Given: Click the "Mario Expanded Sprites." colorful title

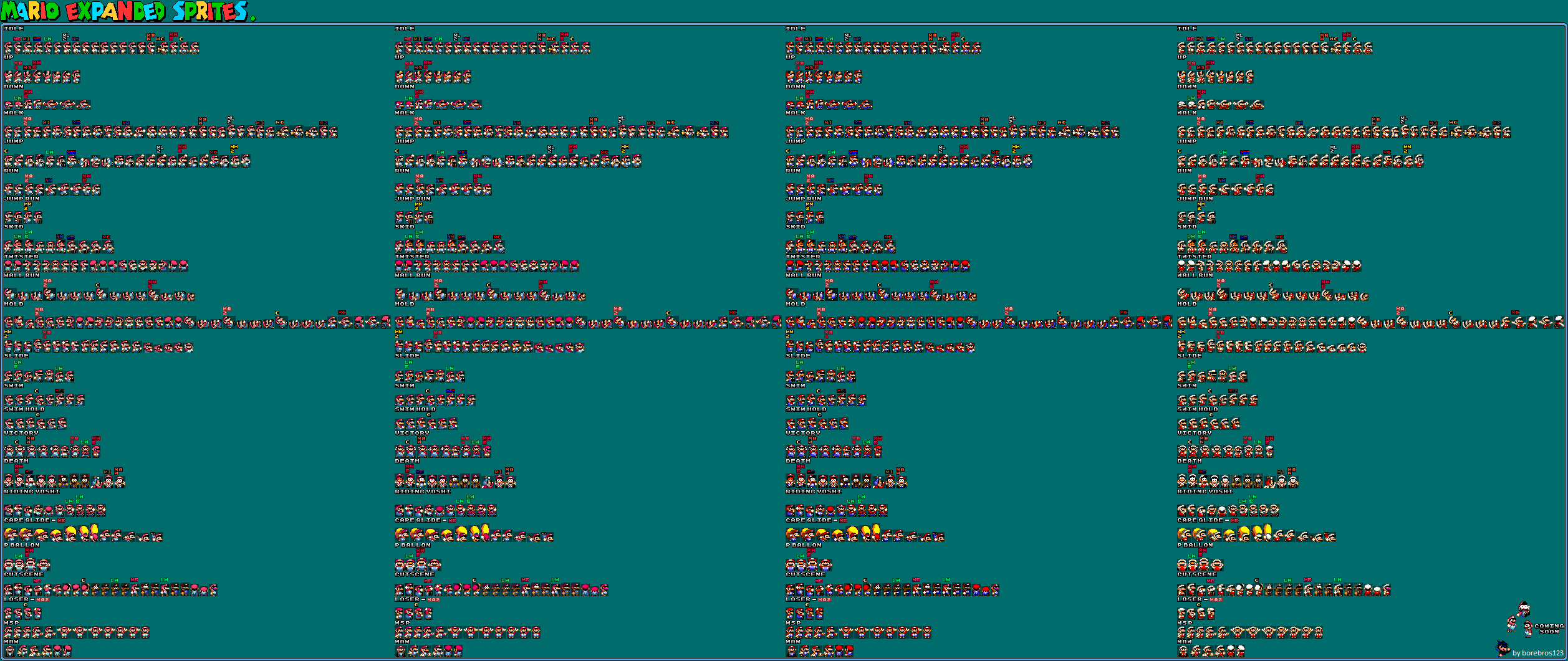Looking at the screenshot, I should [x=128, y=11].
